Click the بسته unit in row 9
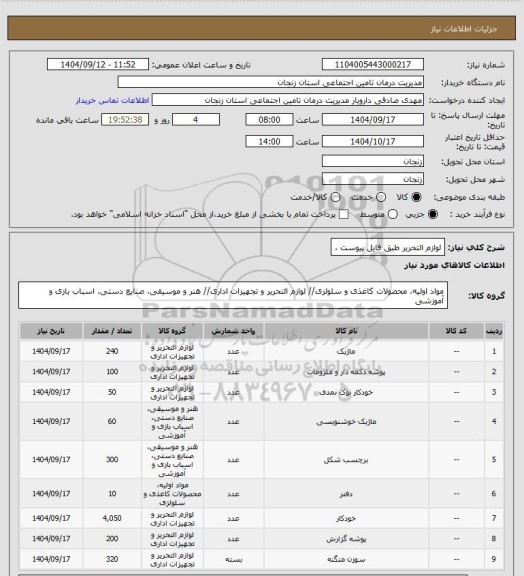This screenshot has width=524, height=576. [x=233, y=559]
